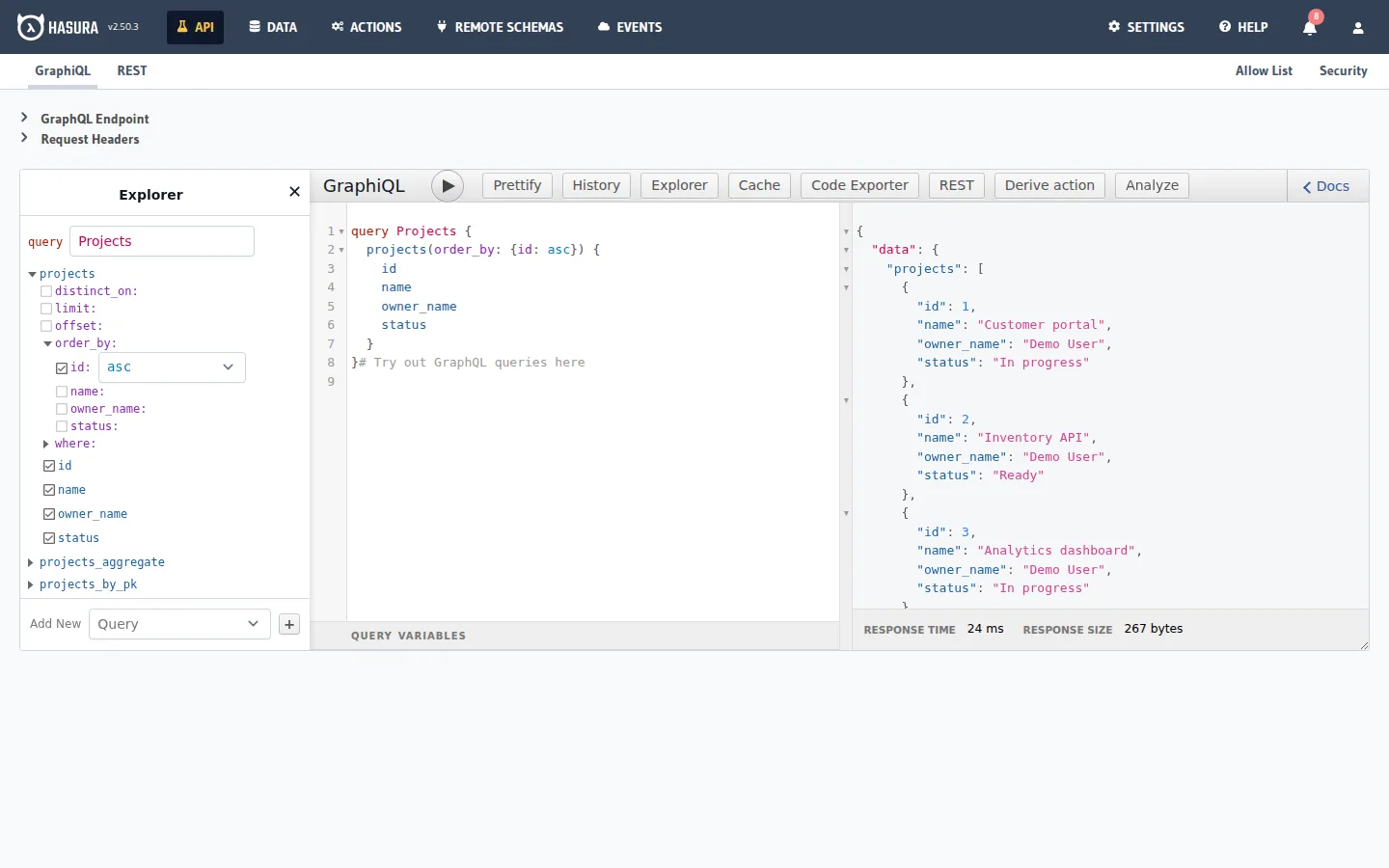The width and height of the screenshot is (1389, 868).
Task: Click the Hasura logo icon
Action: [x=31, y=27]
